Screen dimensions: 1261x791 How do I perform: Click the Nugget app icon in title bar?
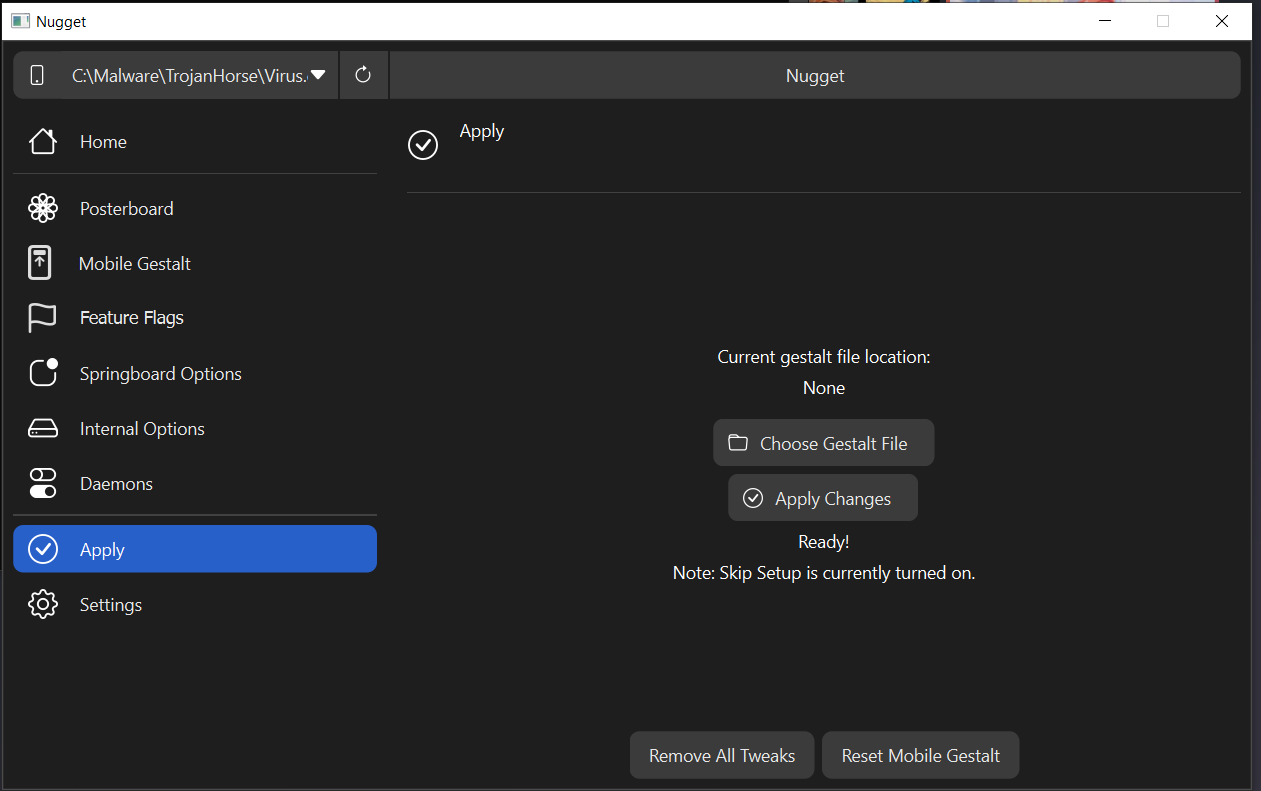20,20
